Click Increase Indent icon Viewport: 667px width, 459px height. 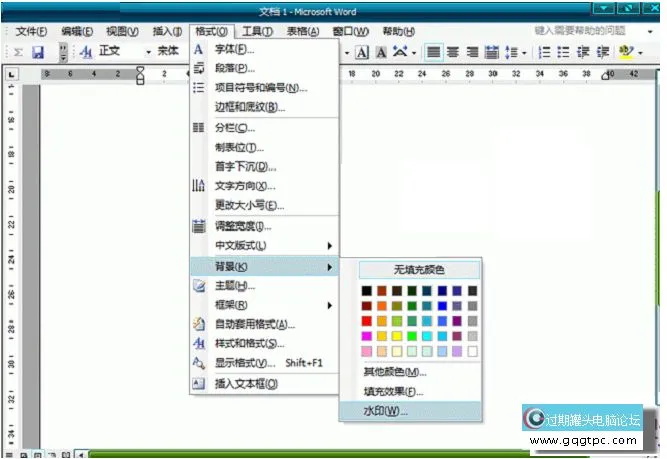pyautogui.click(x=603, y=52)
